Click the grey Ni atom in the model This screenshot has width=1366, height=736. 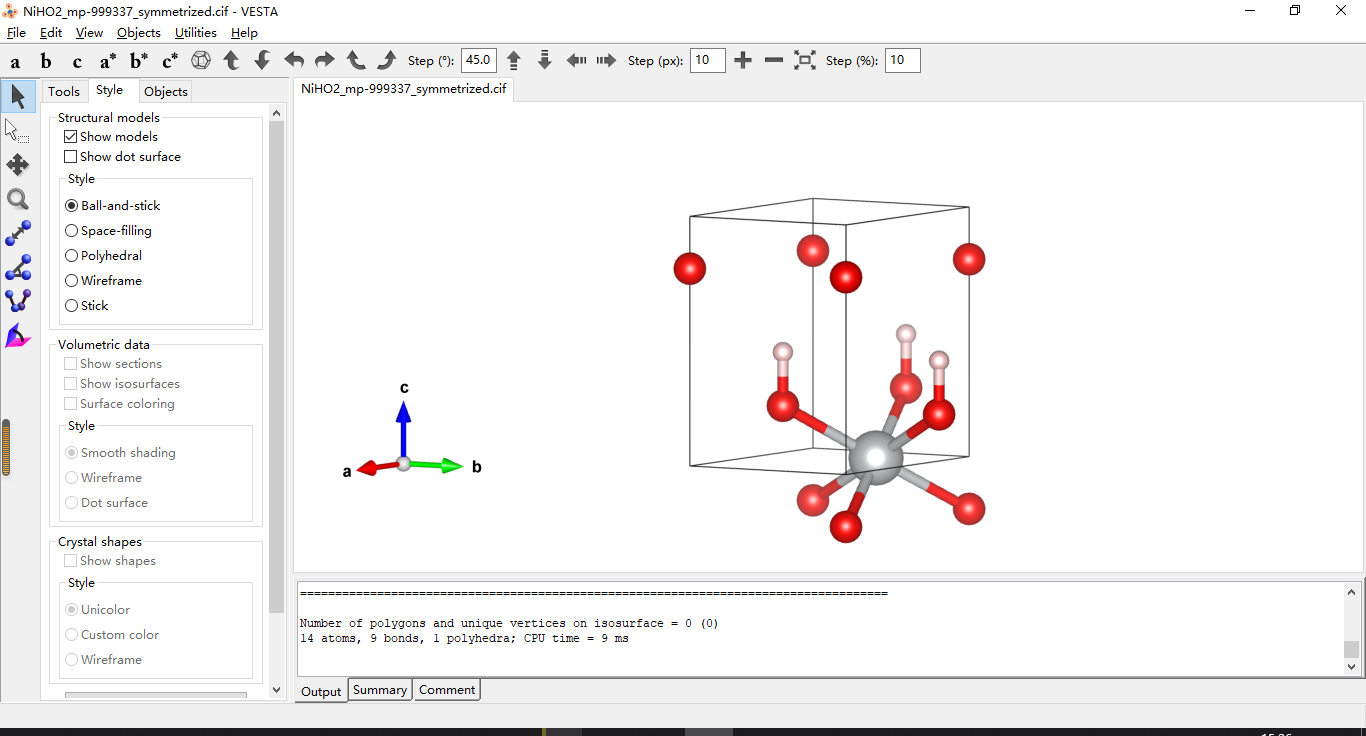click(x=875, y=459)
